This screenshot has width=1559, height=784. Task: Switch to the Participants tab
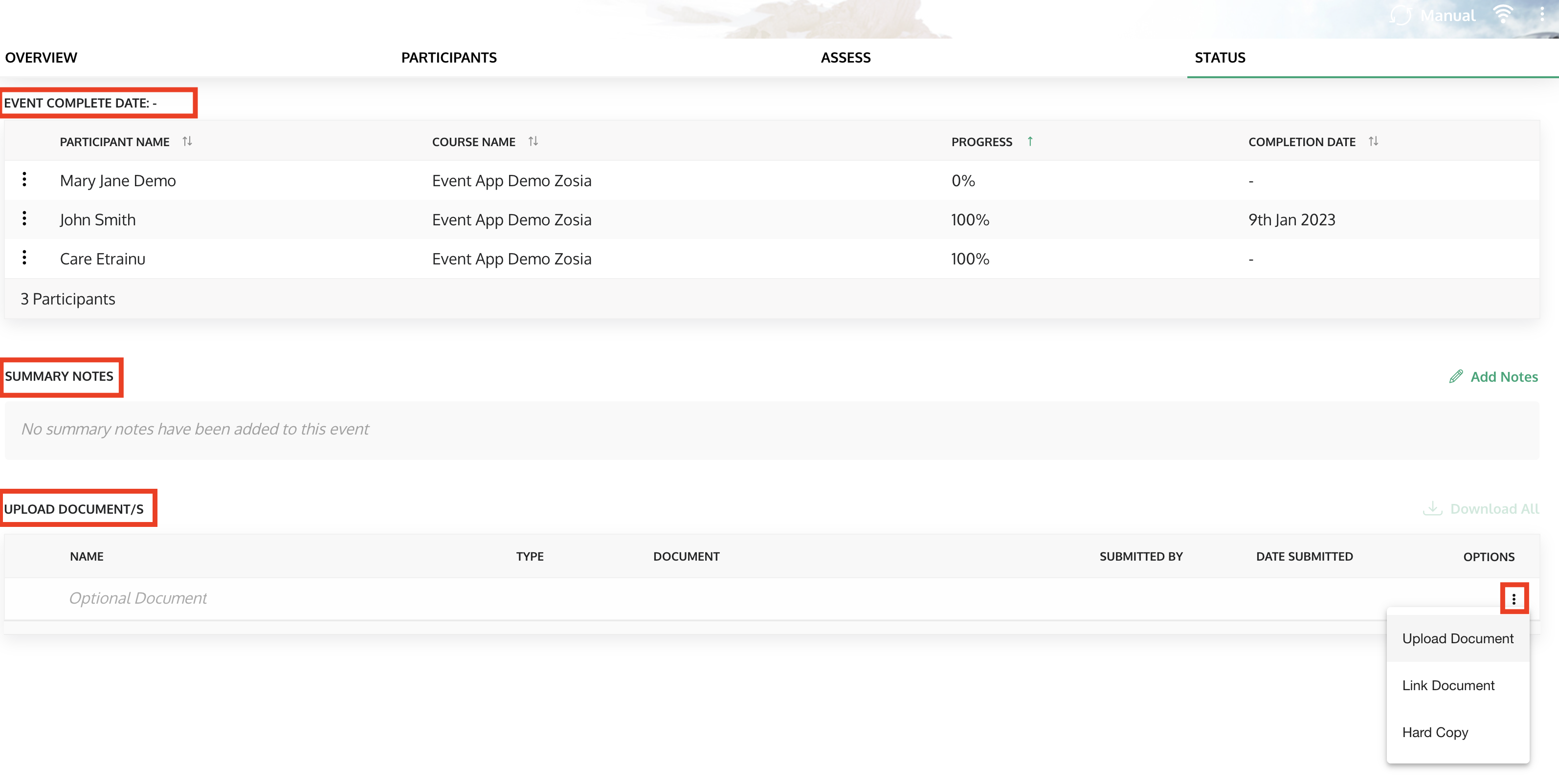tap(448, 58)
